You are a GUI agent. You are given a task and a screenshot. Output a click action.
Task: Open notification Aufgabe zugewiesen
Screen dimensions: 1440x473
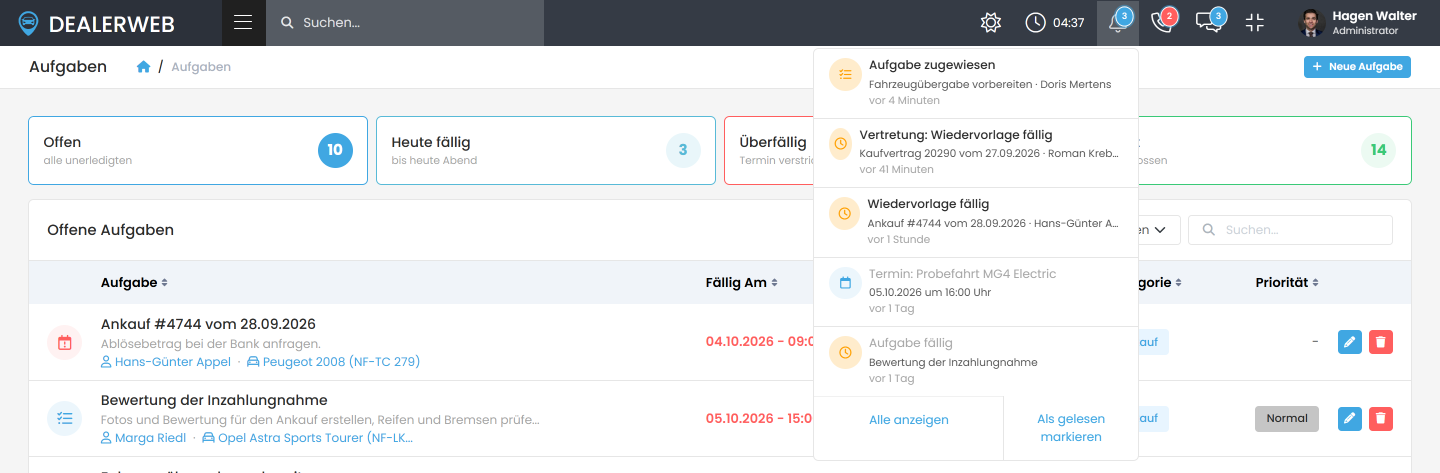[x=976, y=83]
